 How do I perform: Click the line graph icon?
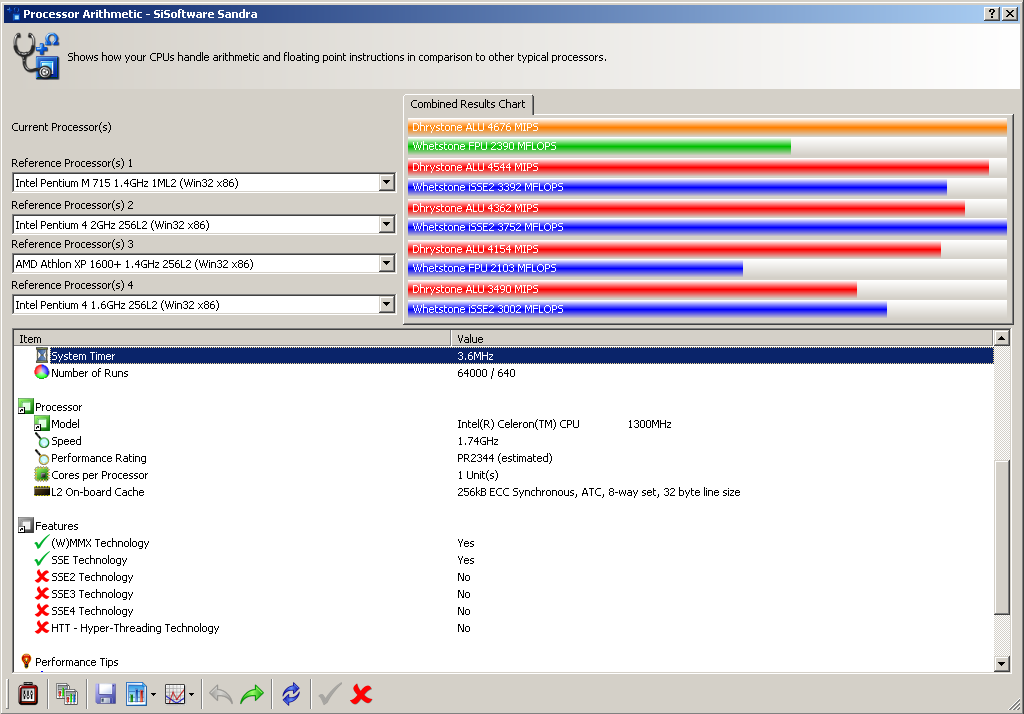click(x=175, y=694)
